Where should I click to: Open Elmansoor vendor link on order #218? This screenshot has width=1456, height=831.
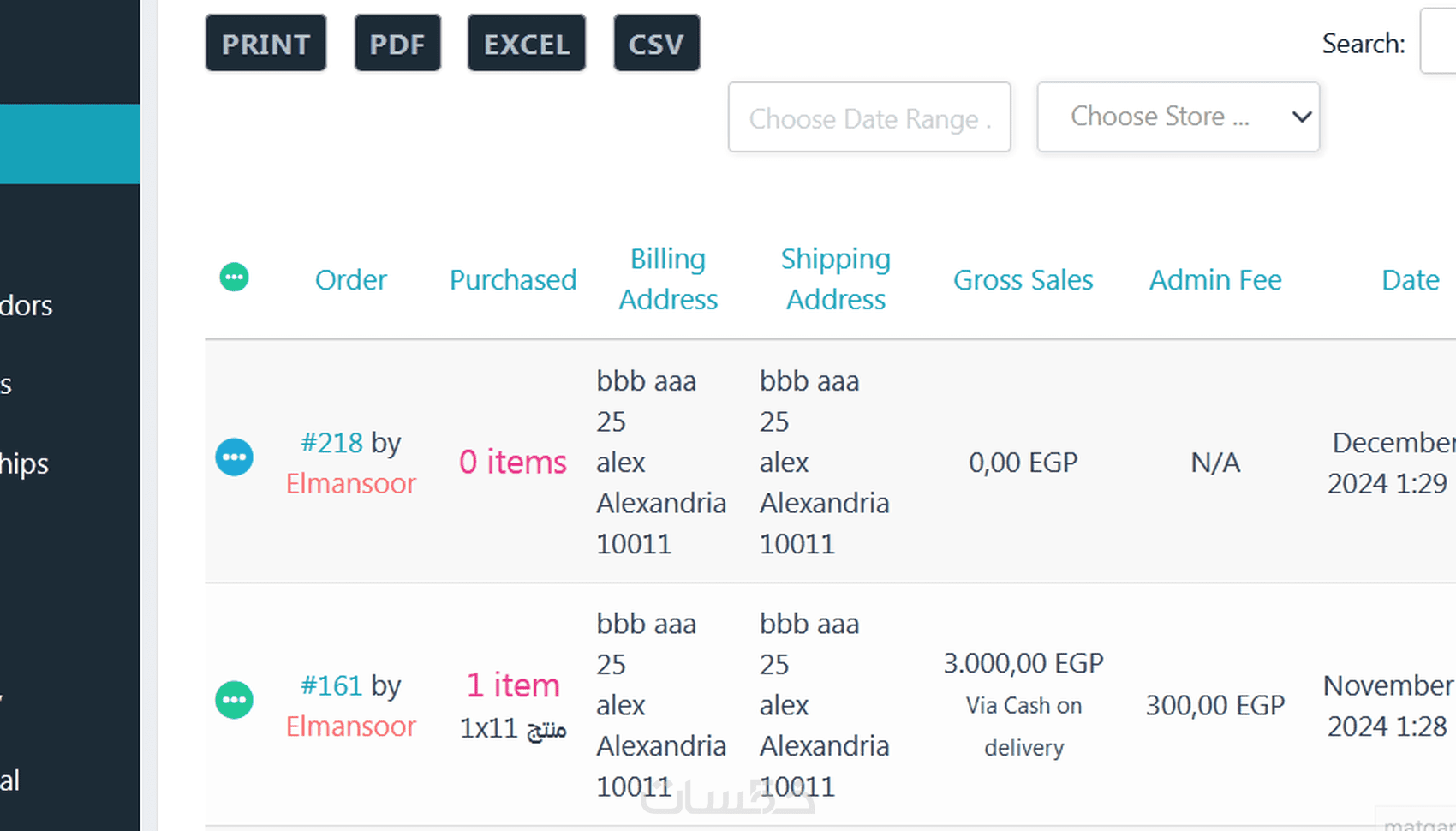[350, 484]
